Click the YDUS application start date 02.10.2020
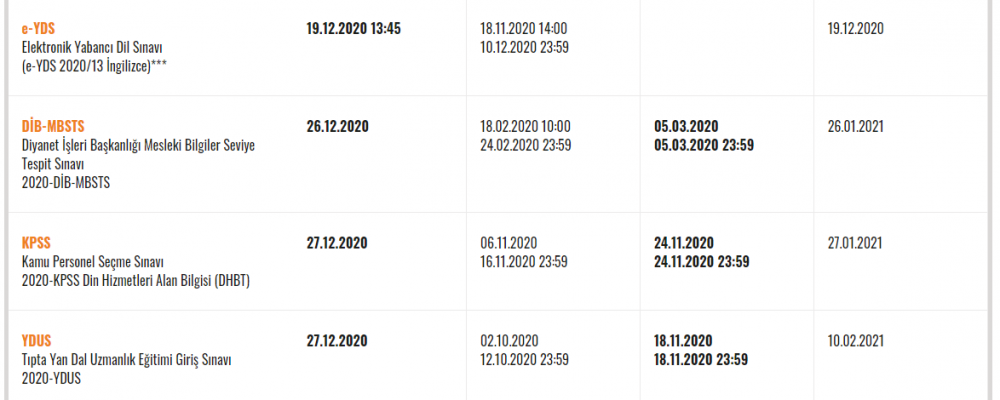 (509, 340)
